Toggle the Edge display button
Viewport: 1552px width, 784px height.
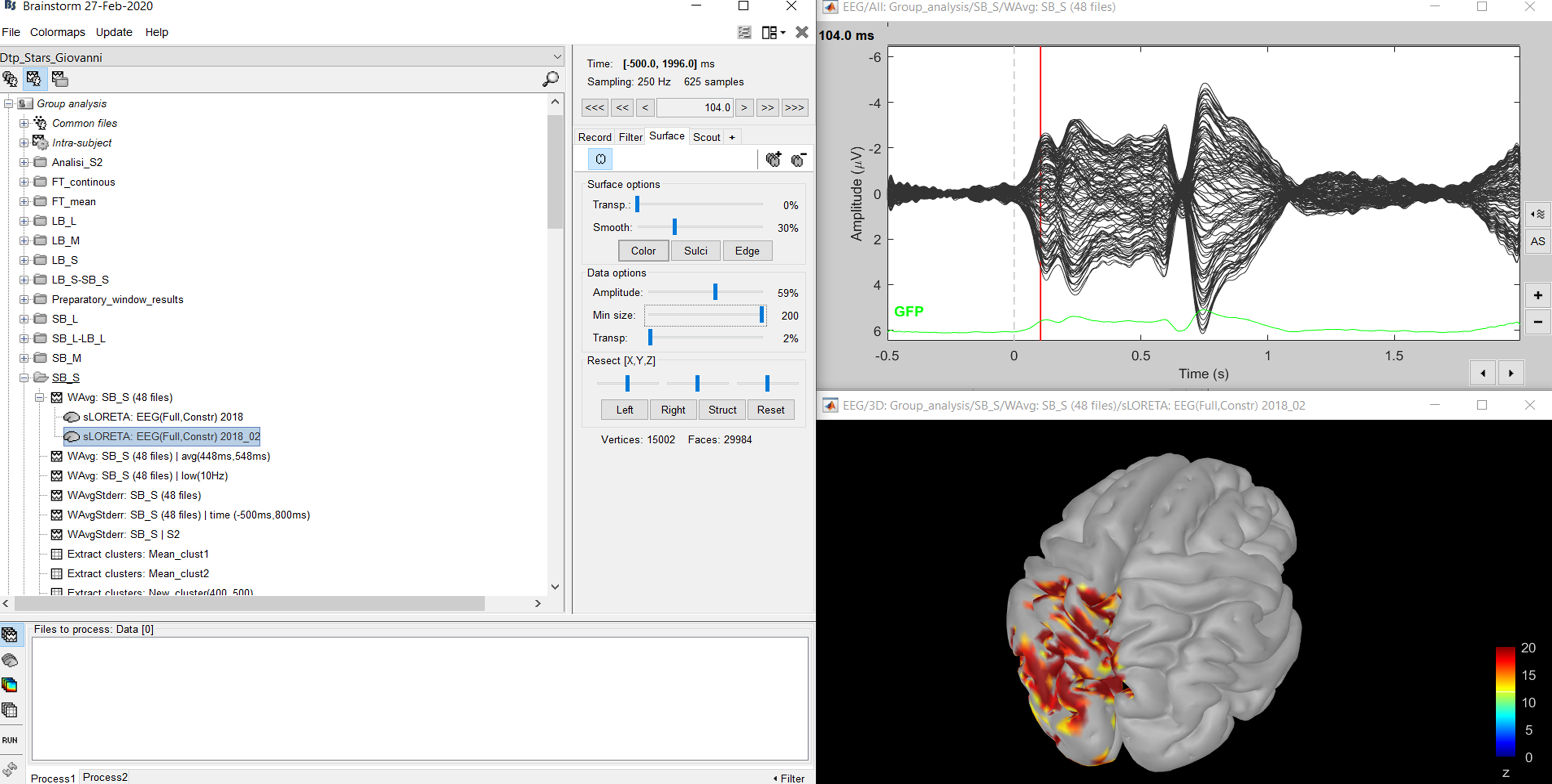point(747,251)
